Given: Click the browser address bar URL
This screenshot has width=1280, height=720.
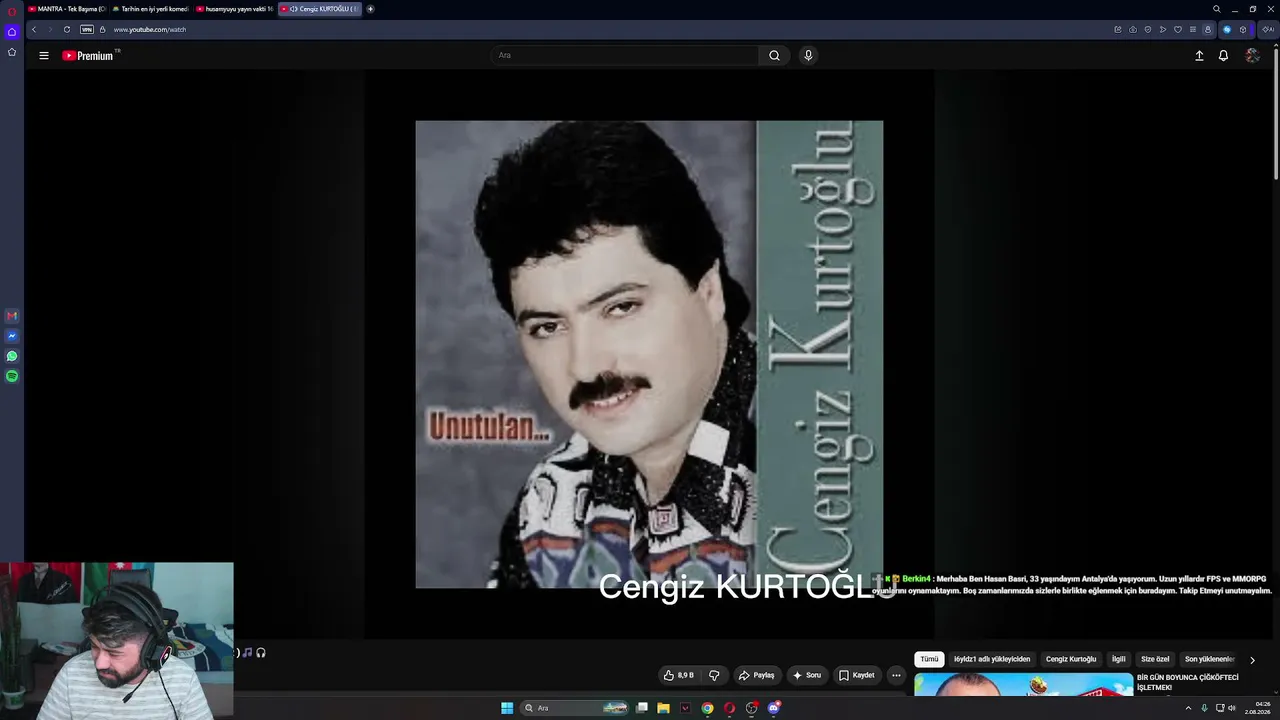Looking at the screenshot, I should 150,30.
